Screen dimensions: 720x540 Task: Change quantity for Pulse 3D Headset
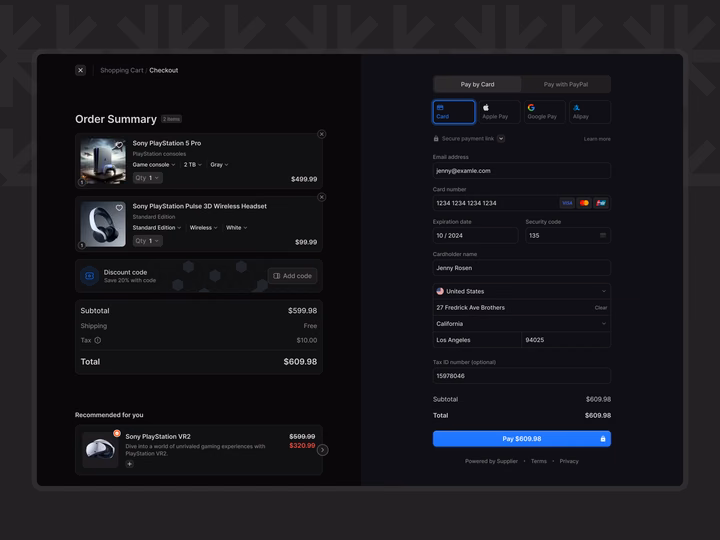pyautogui.click(x=147, y=241)
